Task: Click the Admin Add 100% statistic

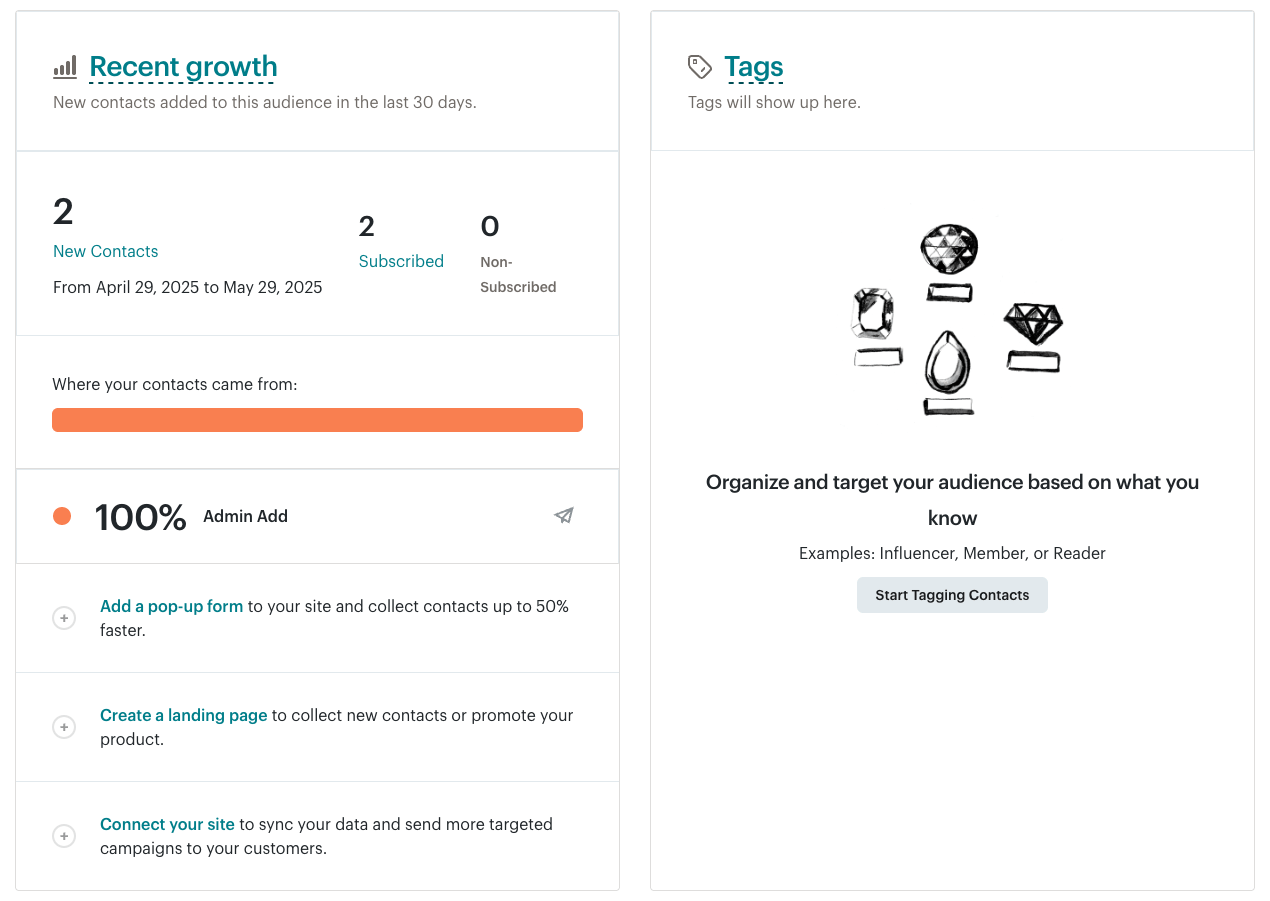Action: pyautogui.click(x=140, y=516)
